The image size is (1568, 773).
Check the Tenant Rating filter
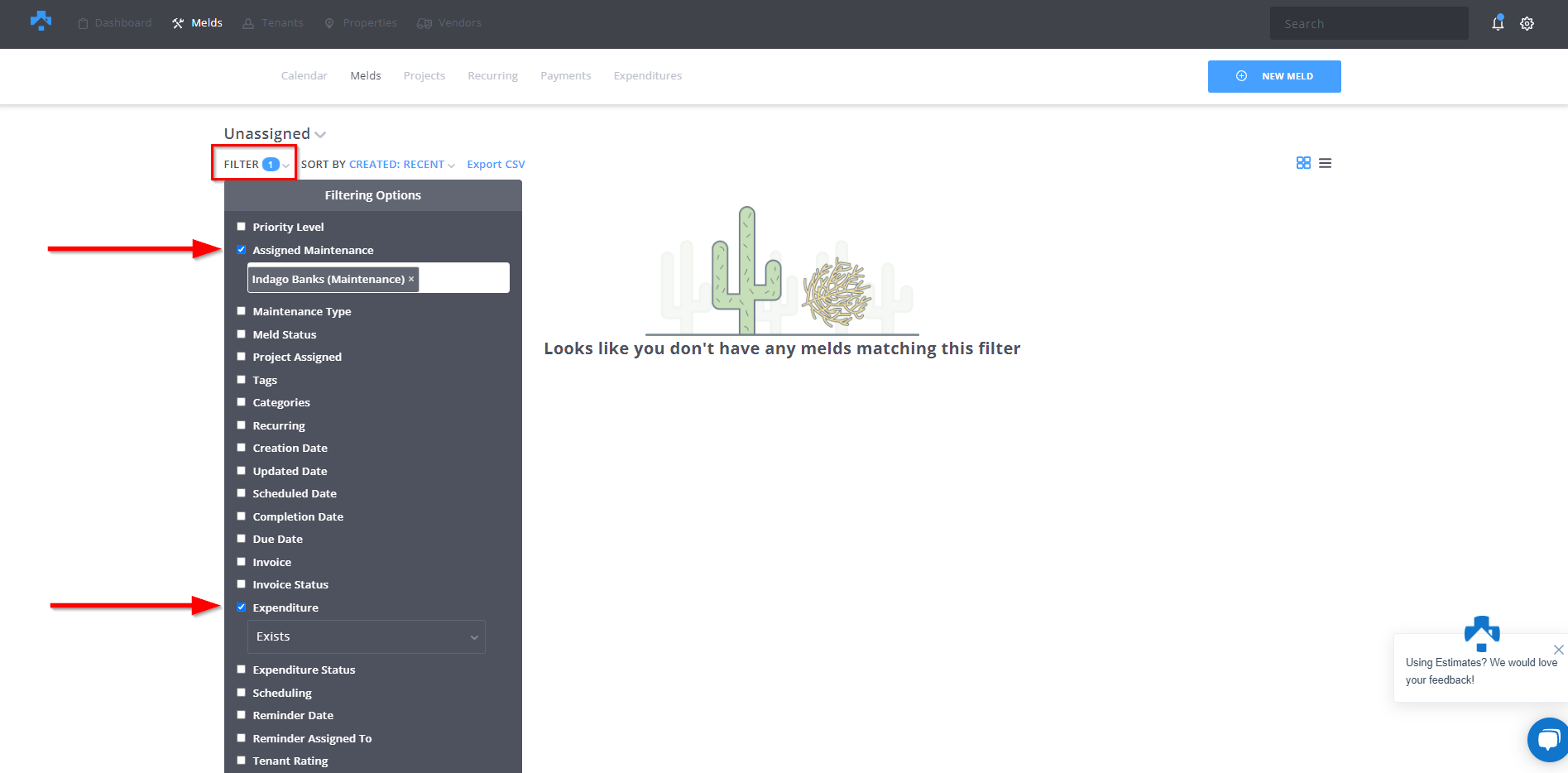(242, 760)
